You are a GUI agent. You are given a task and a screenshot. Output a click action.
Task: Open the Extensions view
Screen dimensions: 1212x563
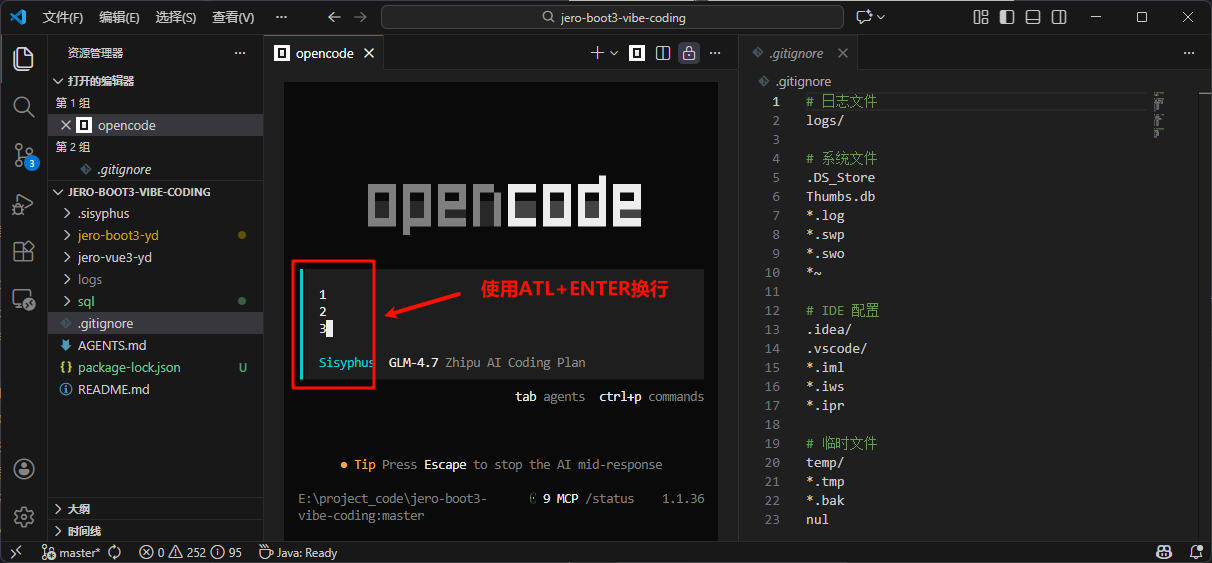pyautogui.click(x=24, y=251)
